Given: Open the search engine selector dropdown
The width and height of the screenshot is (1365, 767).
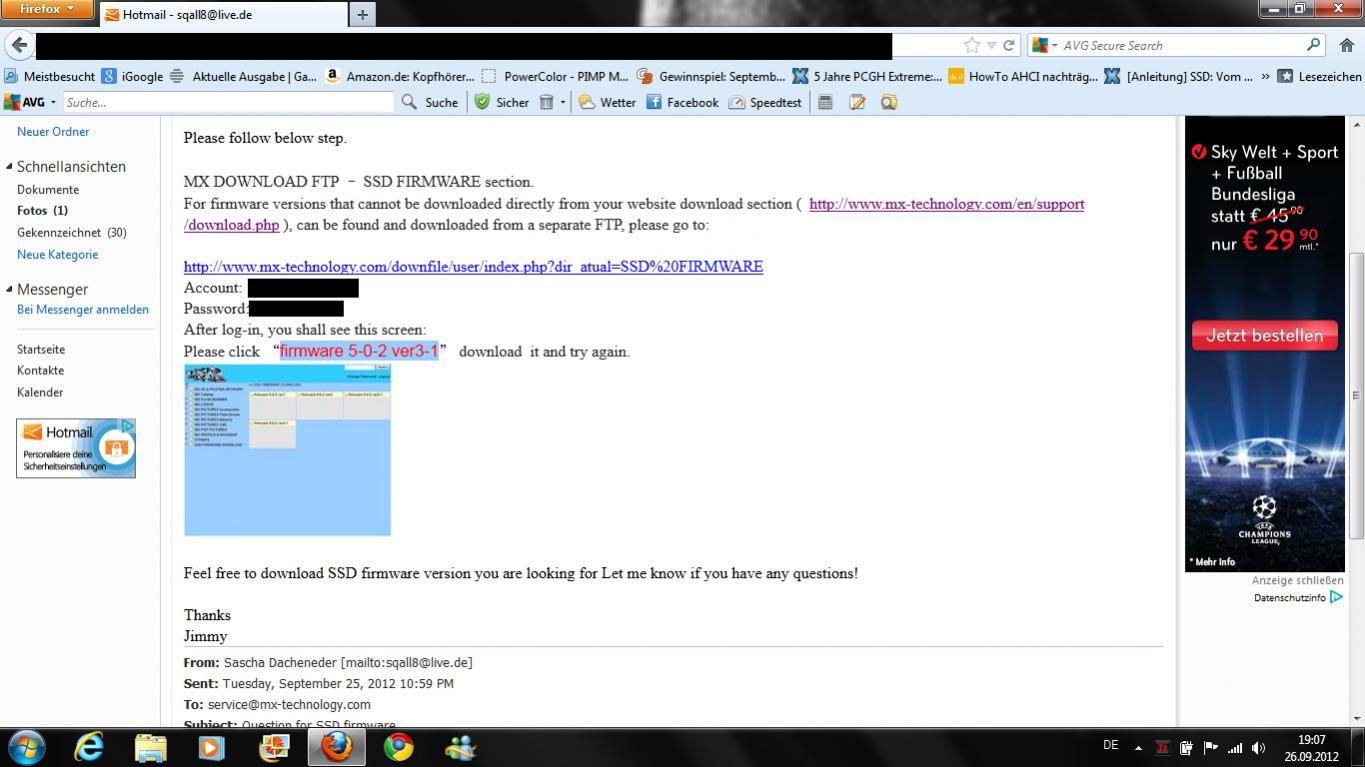Looking at the screenshot, I should (1045, 45).
